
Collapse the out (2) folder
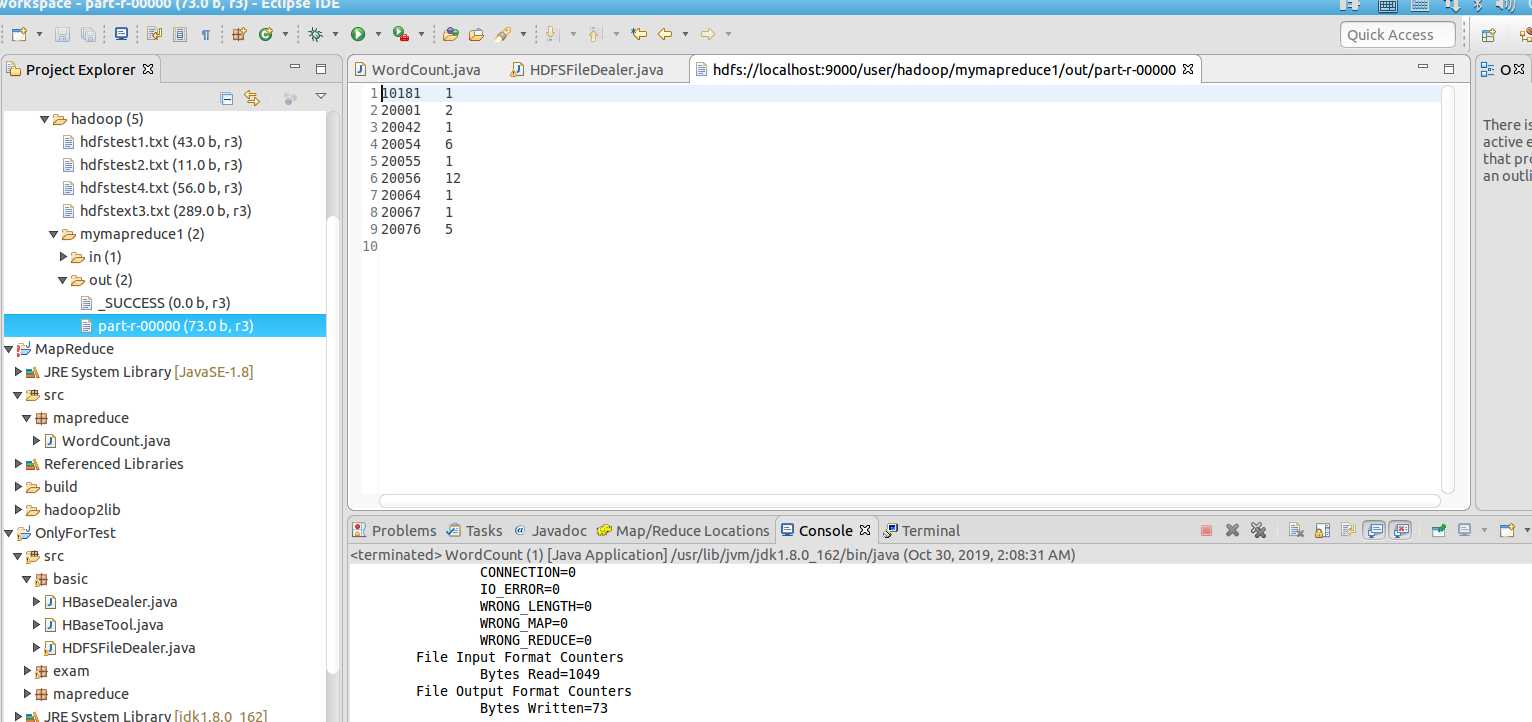tap(63, 280)
